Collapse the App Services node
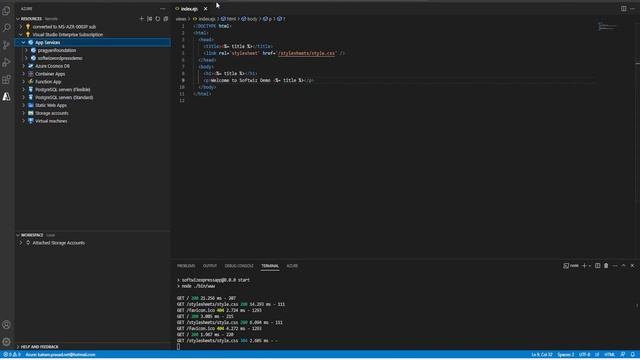 (x=24, y=42)
